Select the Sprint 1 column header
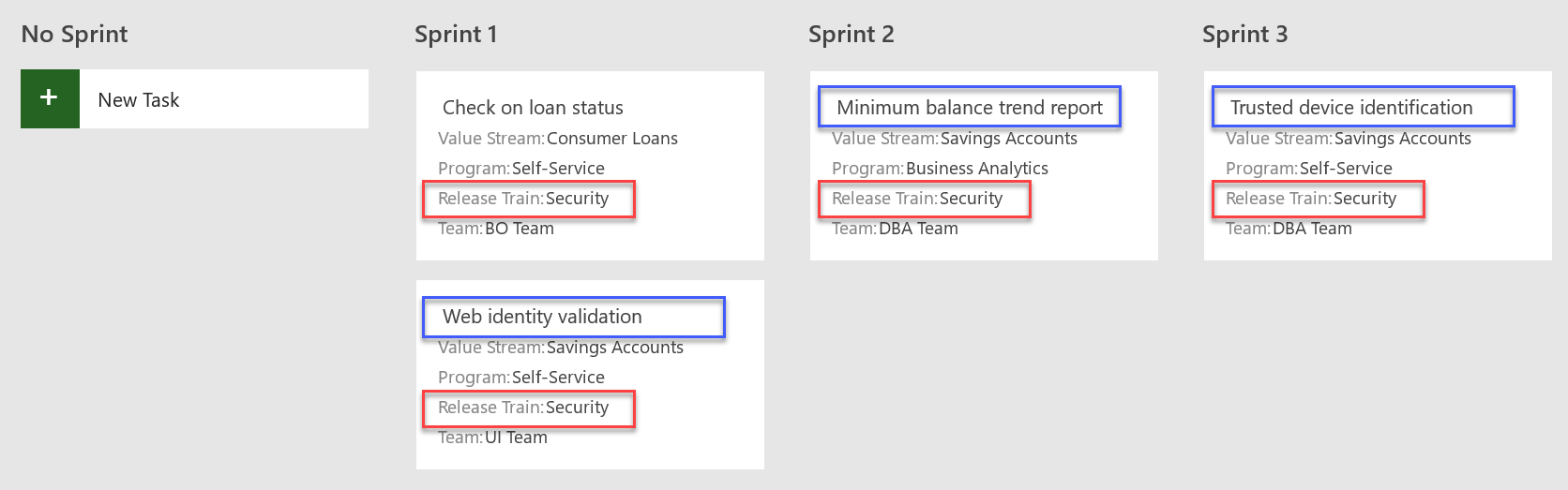The height and width of the screenshot is (490, 1568). pyautogui.click(x=457, y=35)
